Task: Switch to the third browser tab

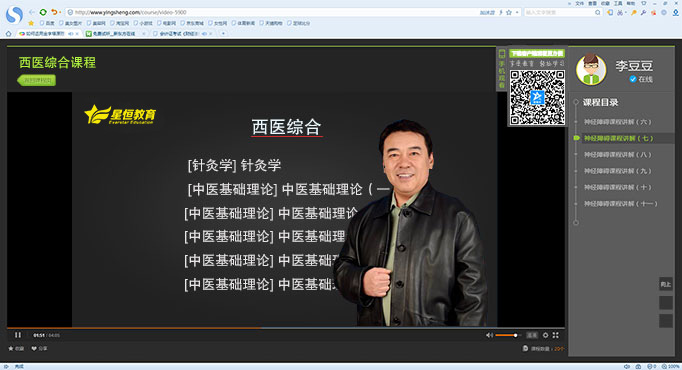Action: (x=183, y=33)
